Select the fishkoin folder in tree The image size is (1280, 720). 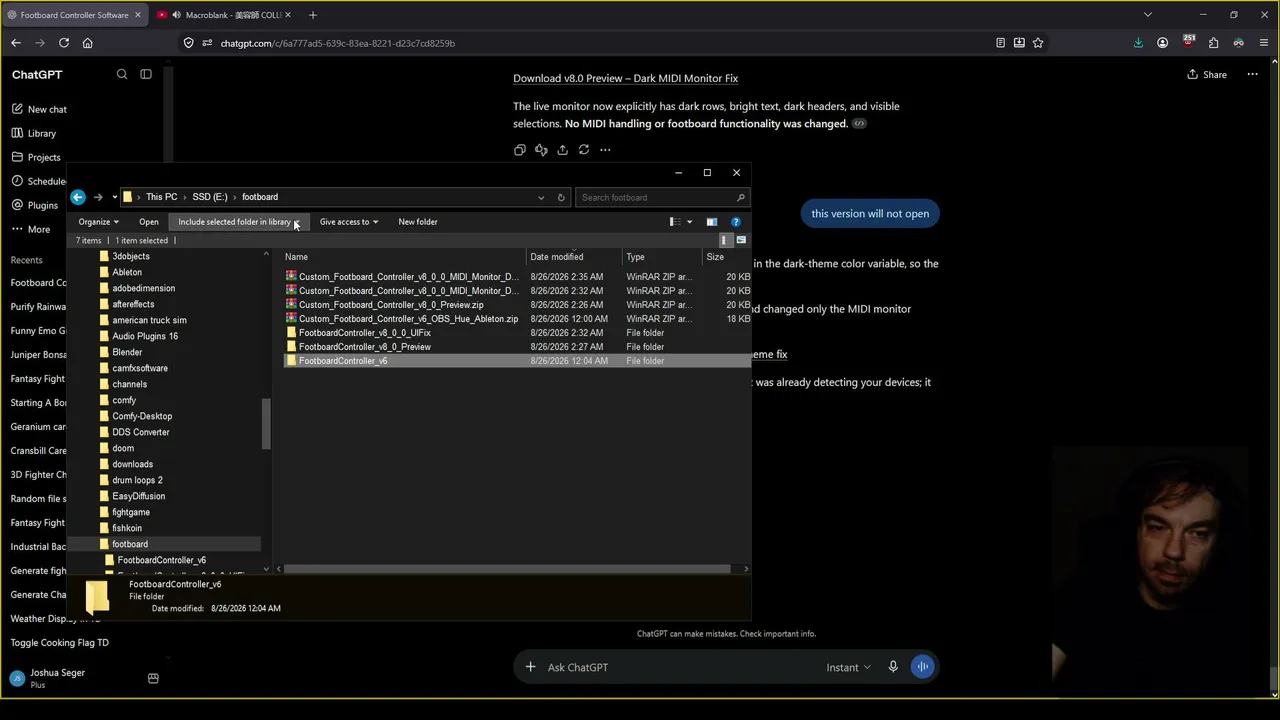point(127,528)
